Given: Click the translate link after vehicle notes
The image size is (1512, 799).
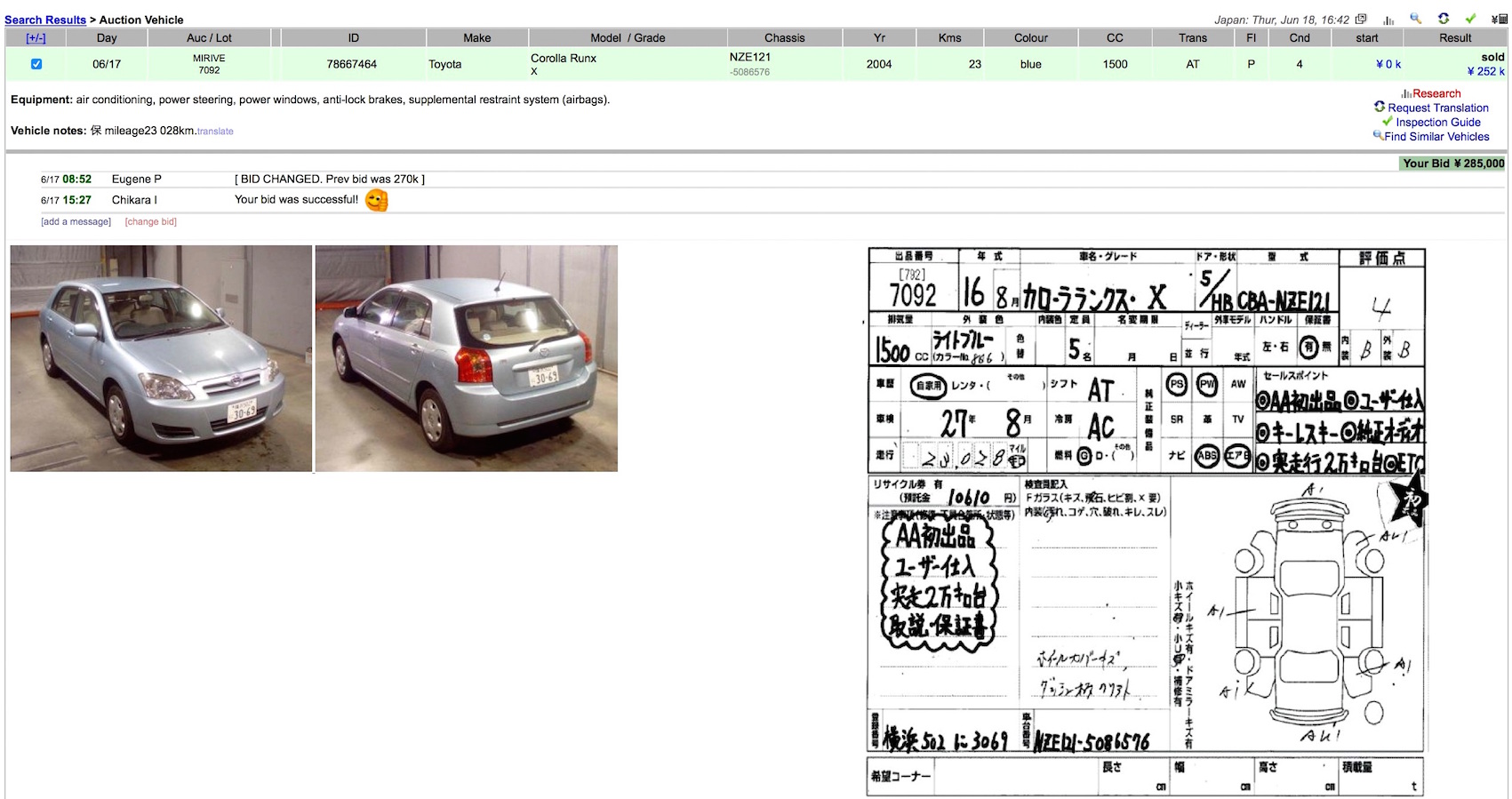Looking at the screenshot, I should point(215,132).
